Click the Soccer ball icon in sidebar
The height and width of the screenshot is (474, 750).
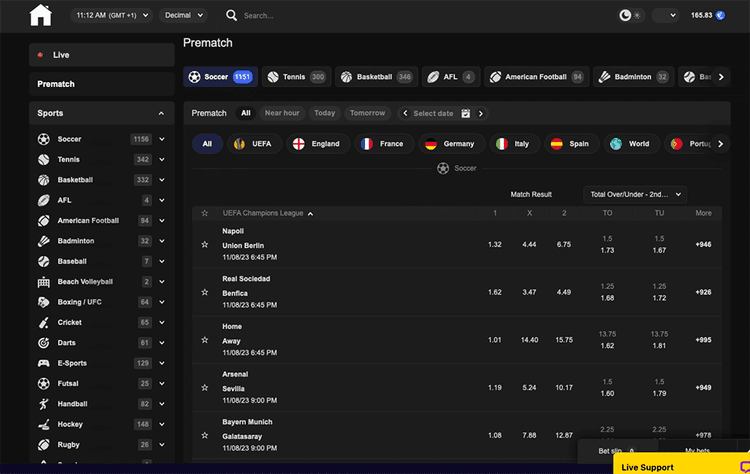point(44,139)
